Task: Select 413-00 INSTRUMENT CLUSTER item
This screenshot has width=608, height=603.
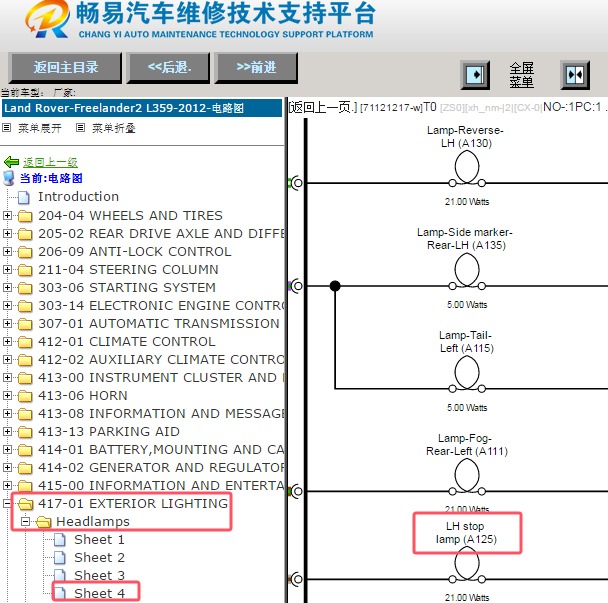Action: (x=161, y=377)
